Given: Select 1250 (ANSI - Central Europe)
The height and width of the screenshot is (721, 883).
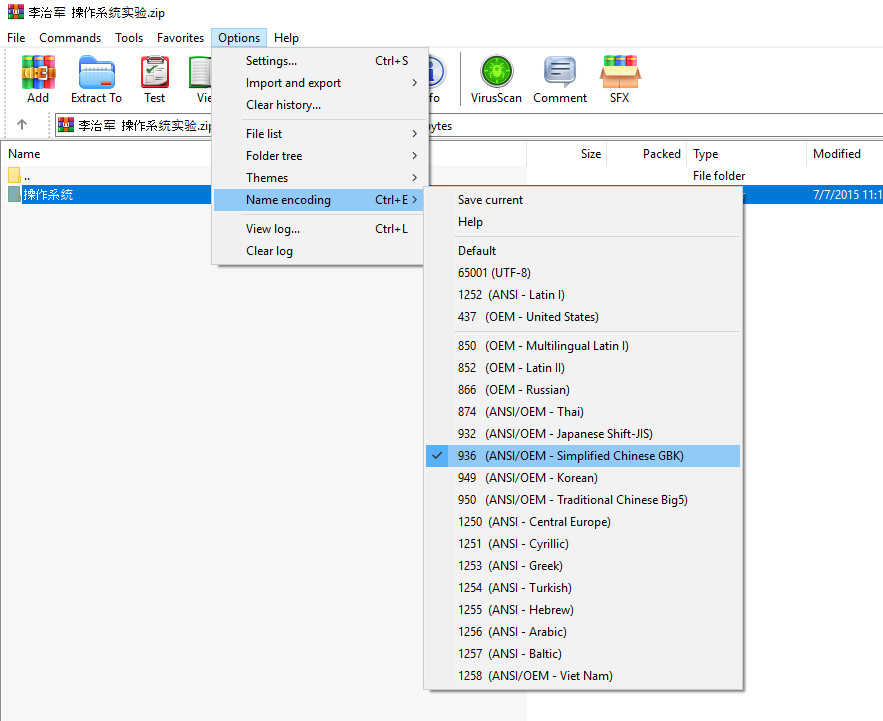Looking at the screenshot, I should [583, 522].
